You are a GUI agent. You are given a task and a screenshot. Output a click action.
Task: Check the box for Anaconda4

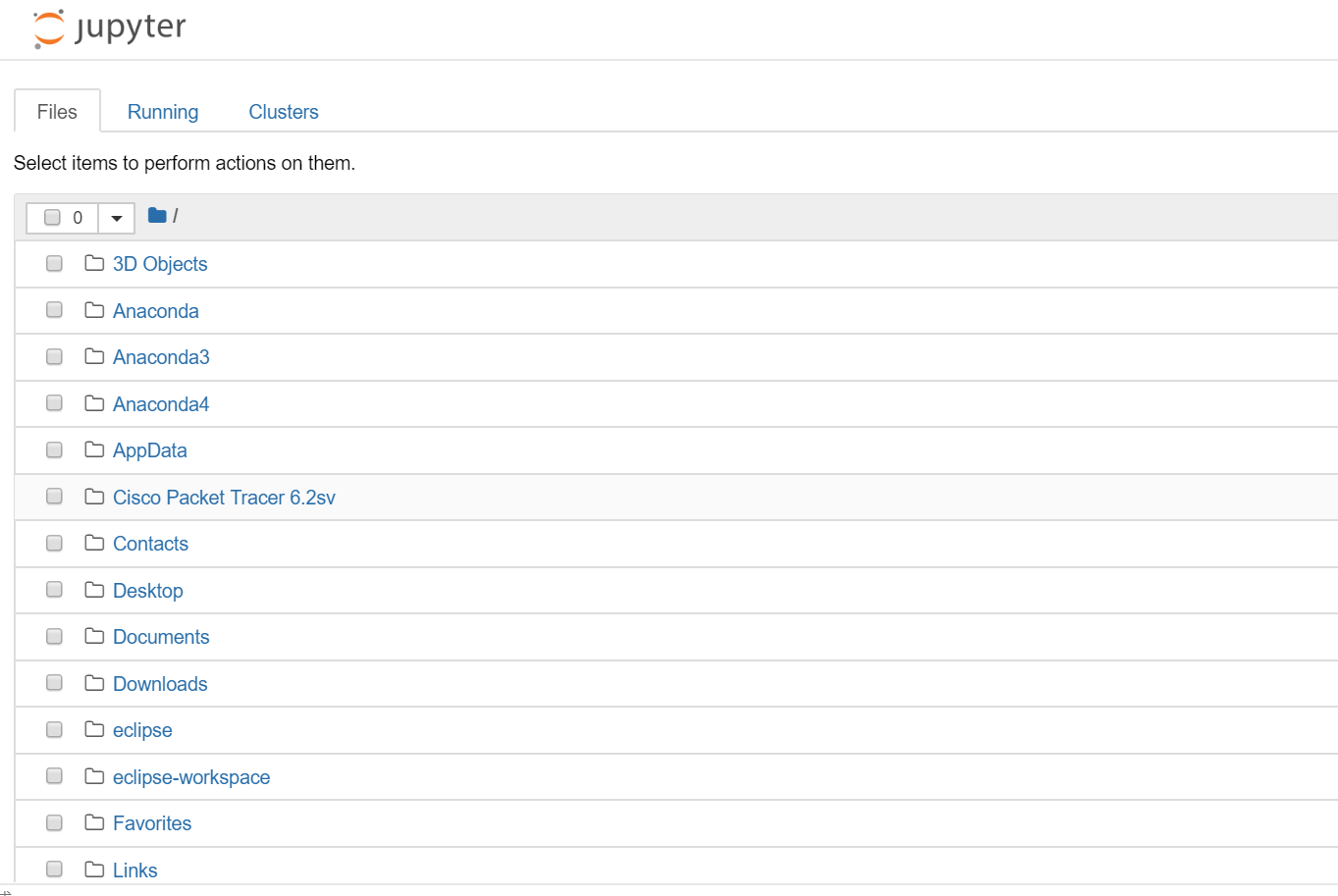click(54, 403)
